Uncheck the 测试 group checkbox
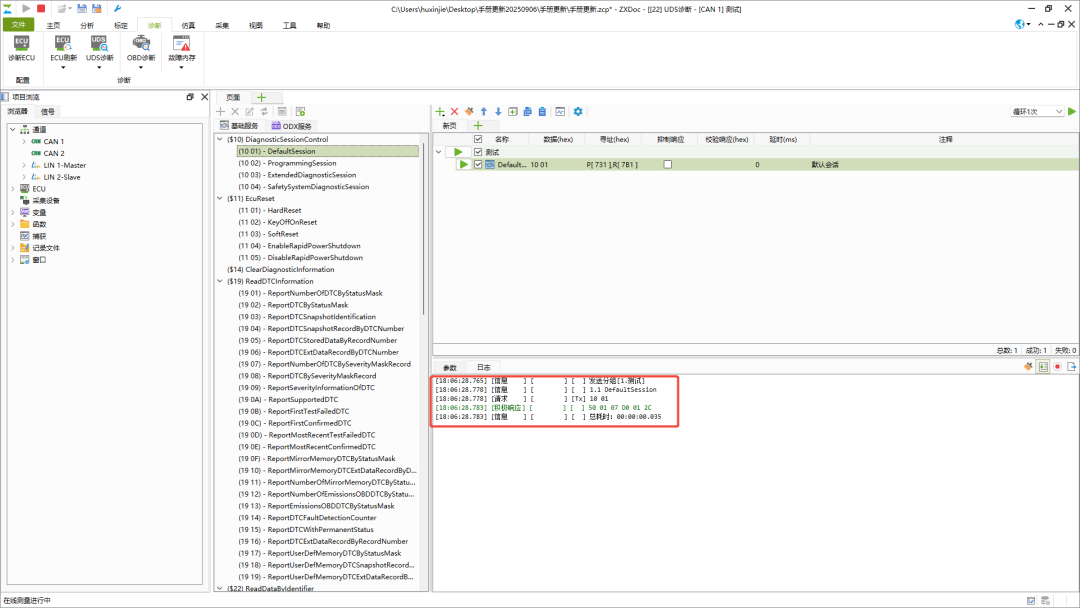Viewport: 1080px width, 608px height. coord(477,152)
